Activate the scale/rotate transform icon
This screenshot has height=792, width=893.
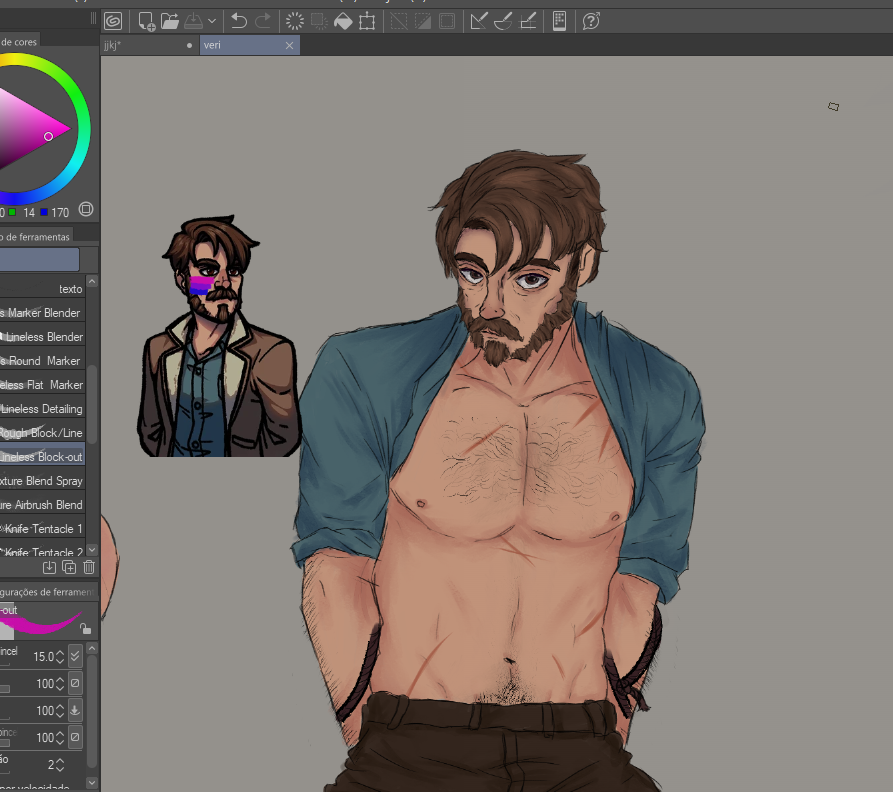coord(367,22)
